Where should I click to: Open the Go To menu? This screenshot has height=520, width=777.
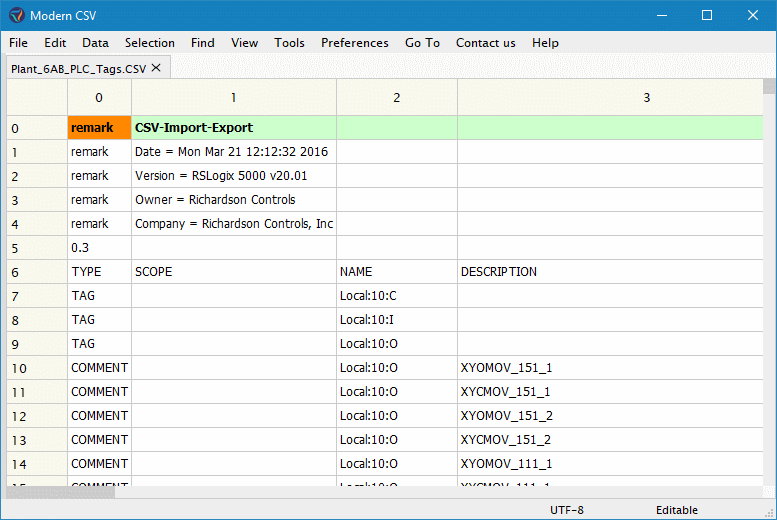point(422,43)
